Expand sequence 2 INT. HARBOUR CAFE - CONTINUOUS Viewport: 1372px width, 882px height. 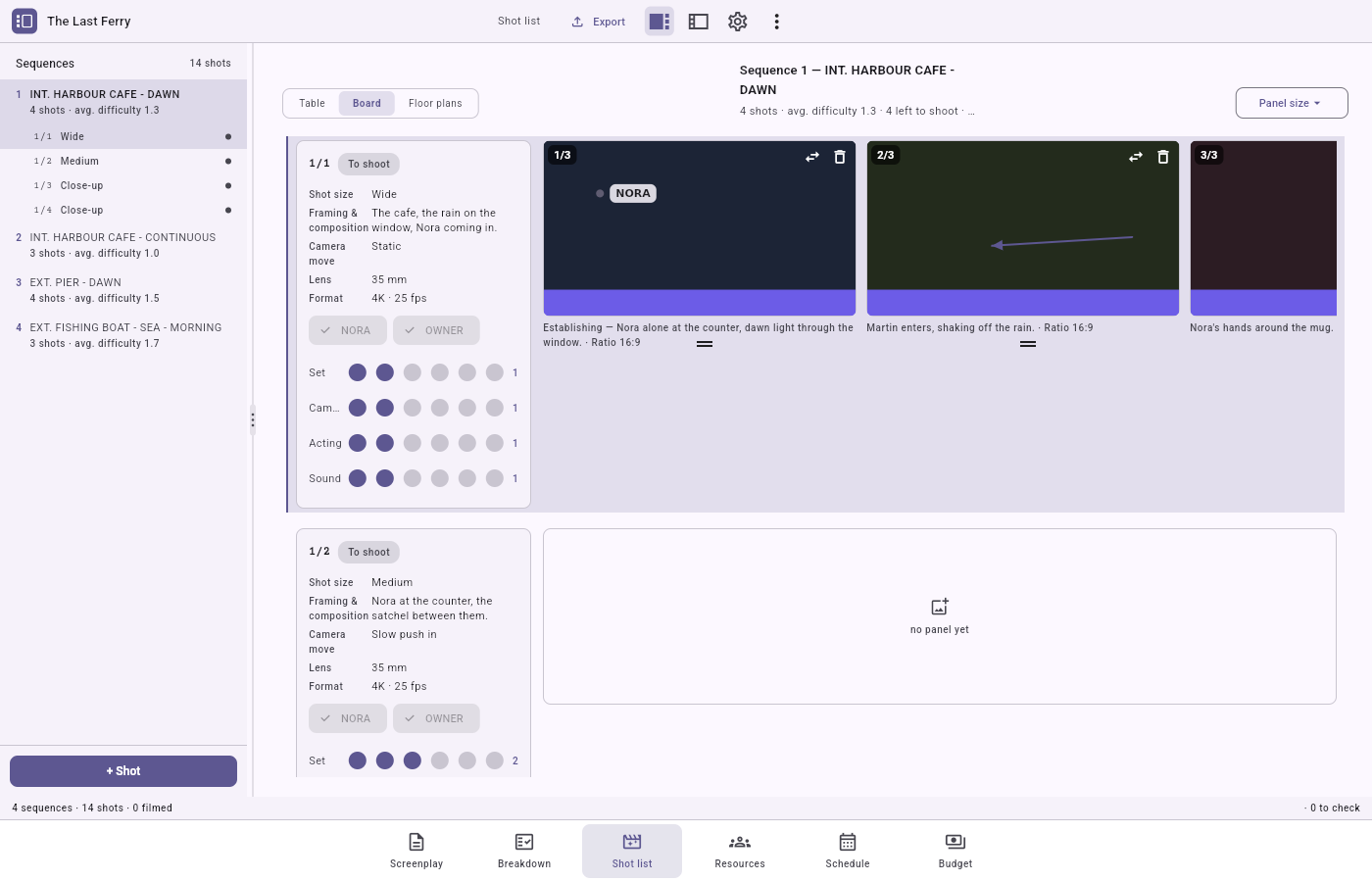click(x=123, y=245)
